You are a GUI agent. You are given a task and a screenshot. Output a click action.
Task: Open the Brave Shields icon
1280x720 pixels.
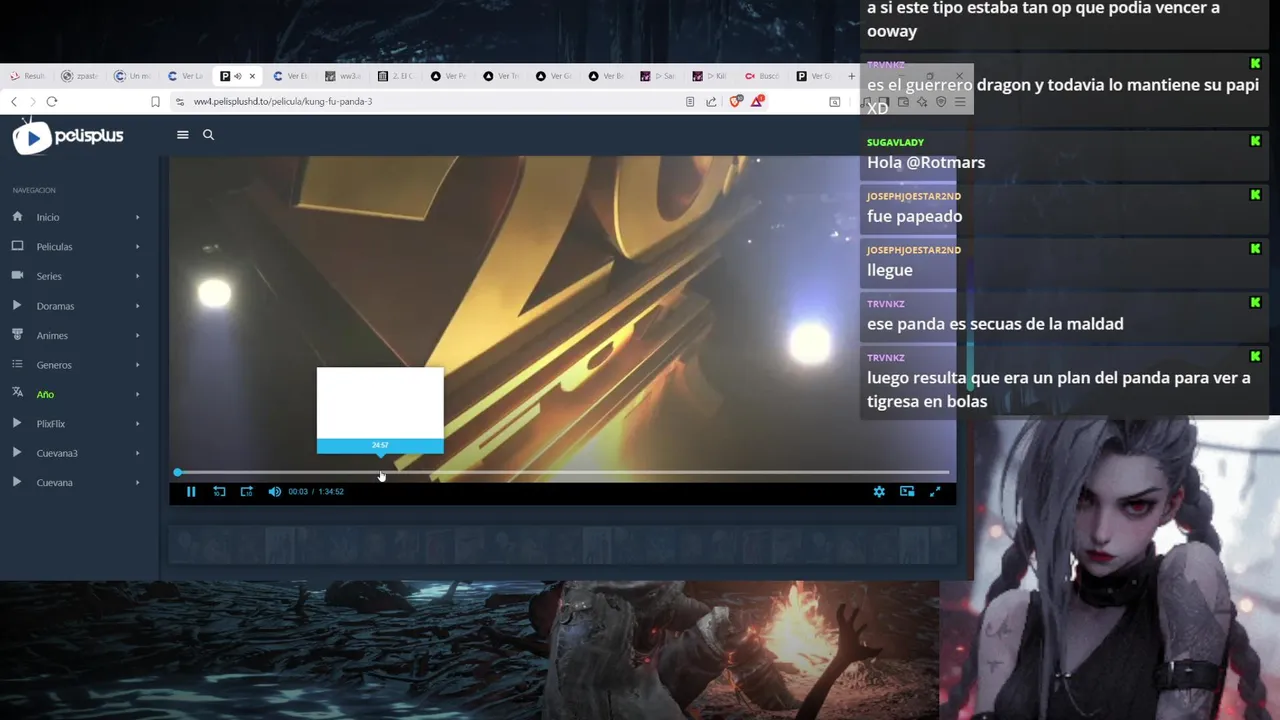(736, 101)
